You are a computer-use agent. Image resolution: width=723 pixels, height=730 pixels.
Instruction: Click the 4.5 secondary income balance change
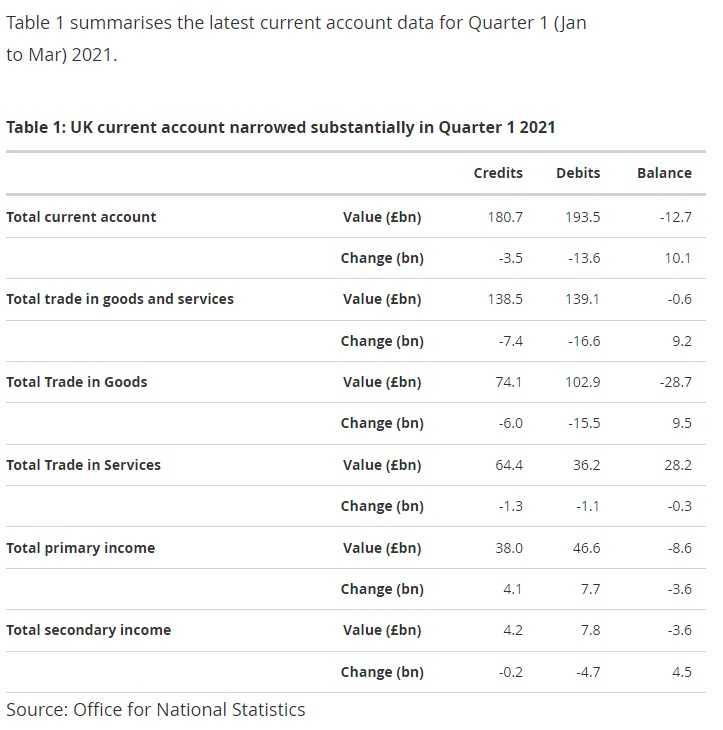coord(681,672)
